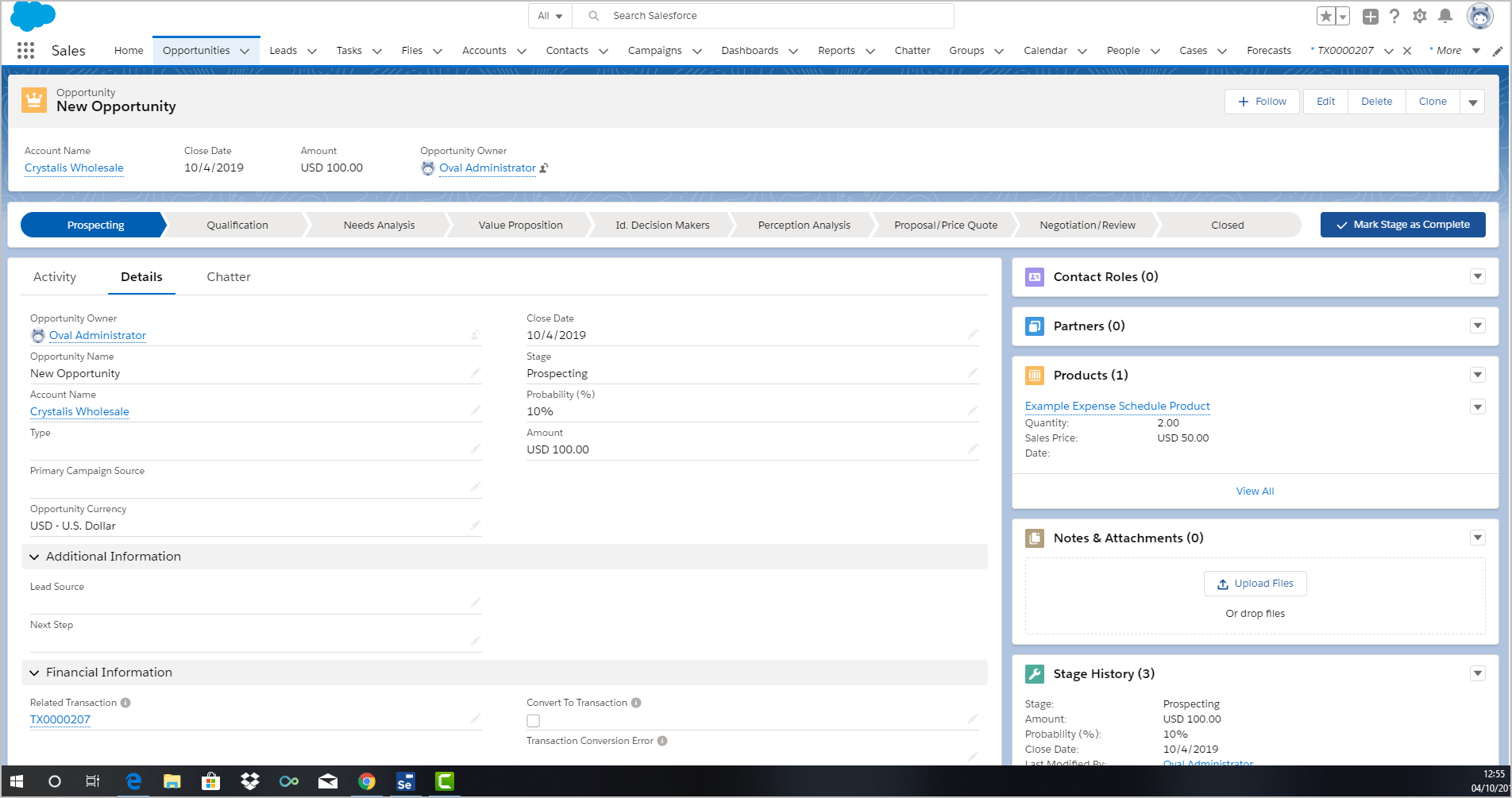The height and width of the screenshot is (798, 1512).
Task: Click the Clone button
Action: (x=1433, y=102)
